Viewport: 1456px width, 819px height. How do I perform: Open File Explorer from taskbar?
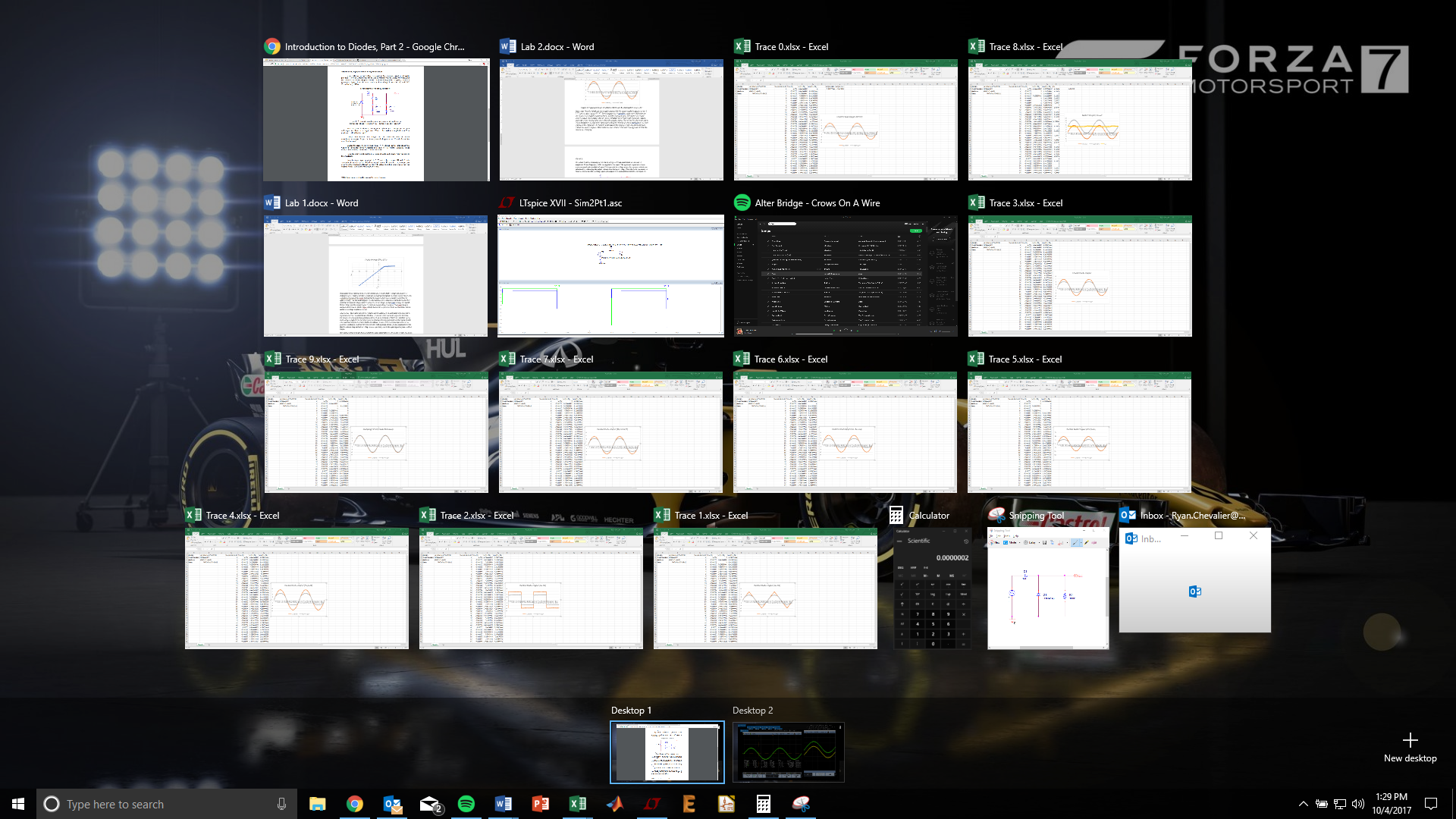tap(317, 804)
